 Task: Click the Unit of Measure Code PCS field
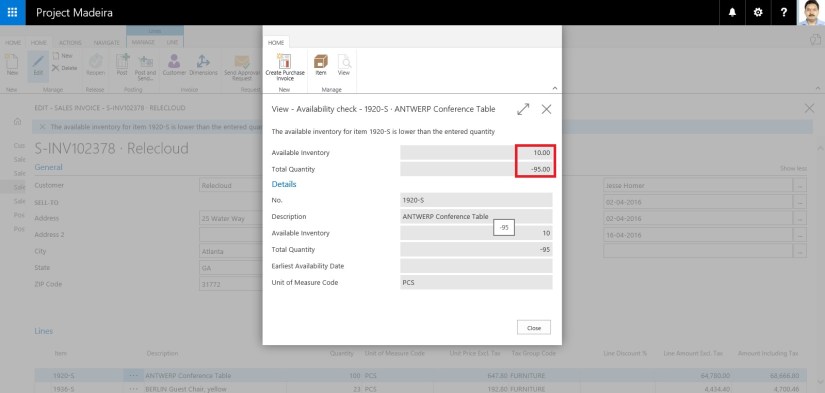[476, 283]
